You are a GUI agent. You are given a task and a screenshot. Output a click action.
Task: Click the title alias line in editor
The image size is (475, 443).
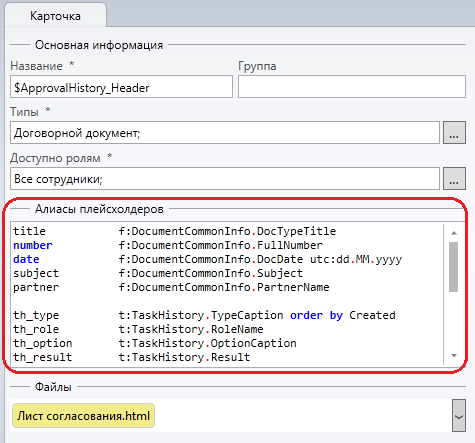pos(174,231)
